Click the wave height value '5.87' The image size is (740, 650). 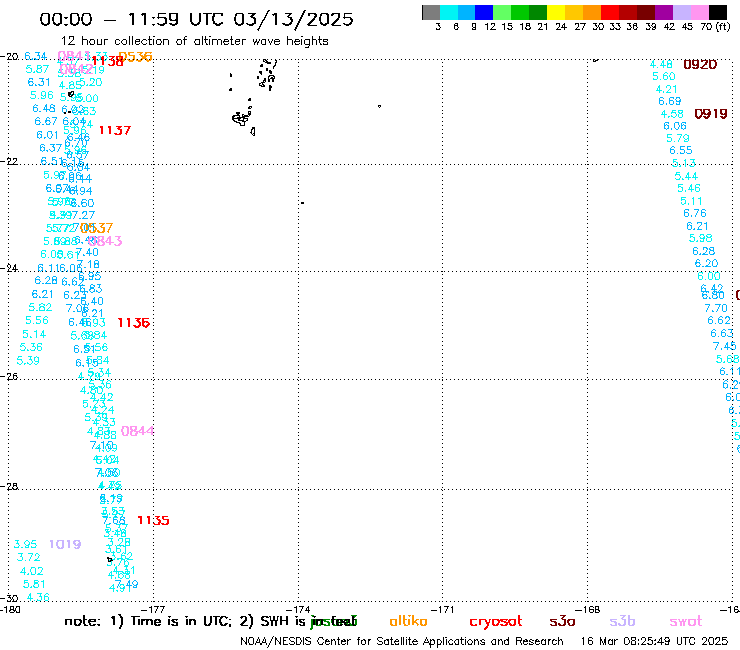coord(37,69)
